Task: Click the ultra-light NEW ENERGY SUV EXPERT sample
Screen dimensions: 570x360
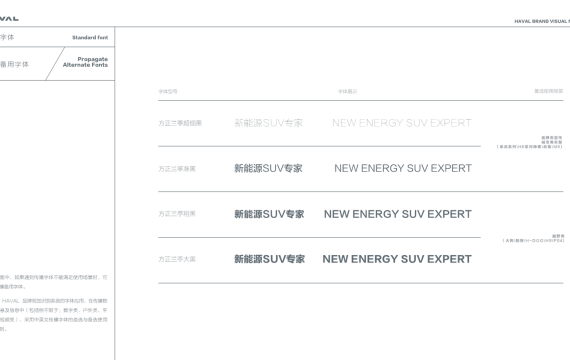Action: (x=402, y=123)
